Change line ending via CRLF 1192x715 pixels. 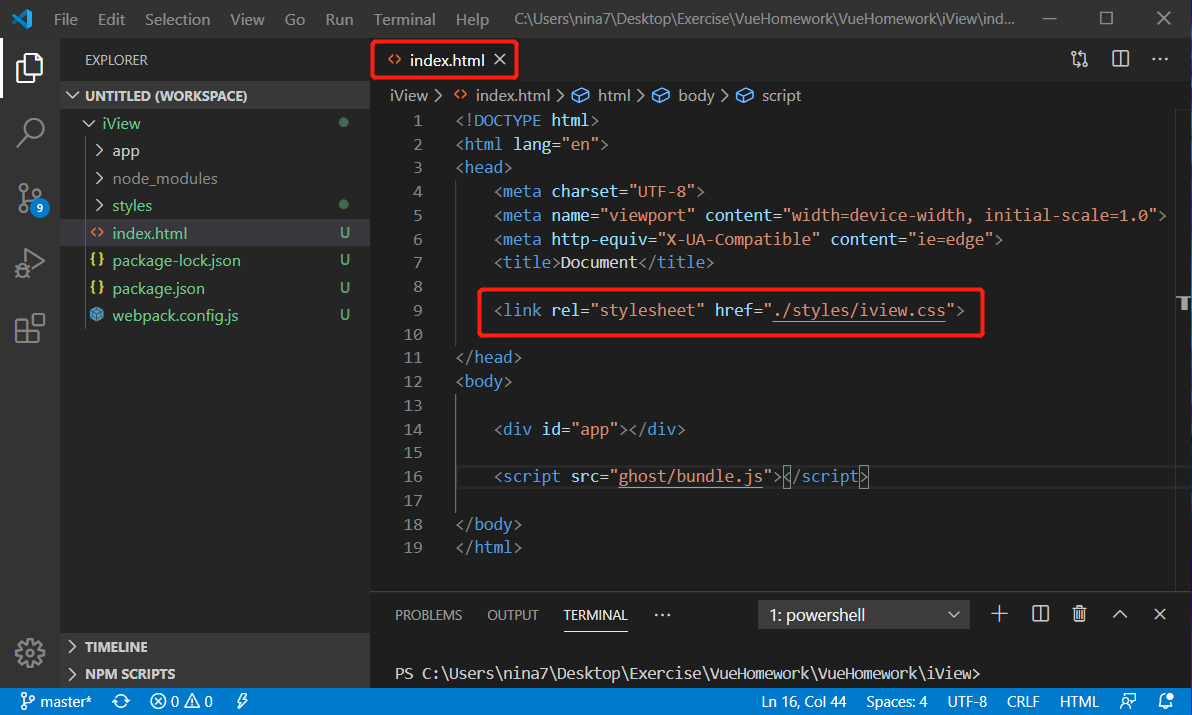pyautogui.click(x=1022, y=701)
